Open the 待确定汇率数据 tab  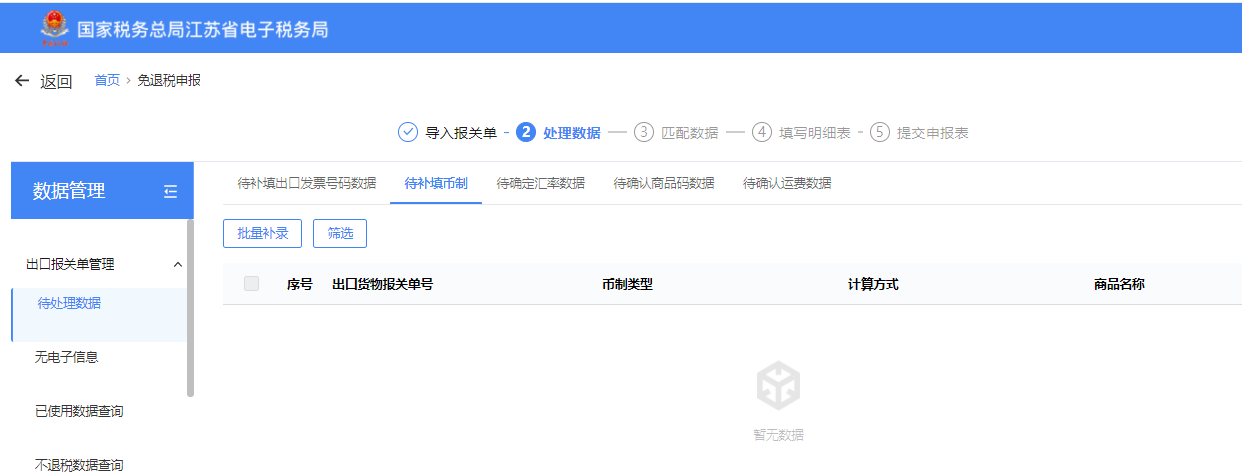540,184
